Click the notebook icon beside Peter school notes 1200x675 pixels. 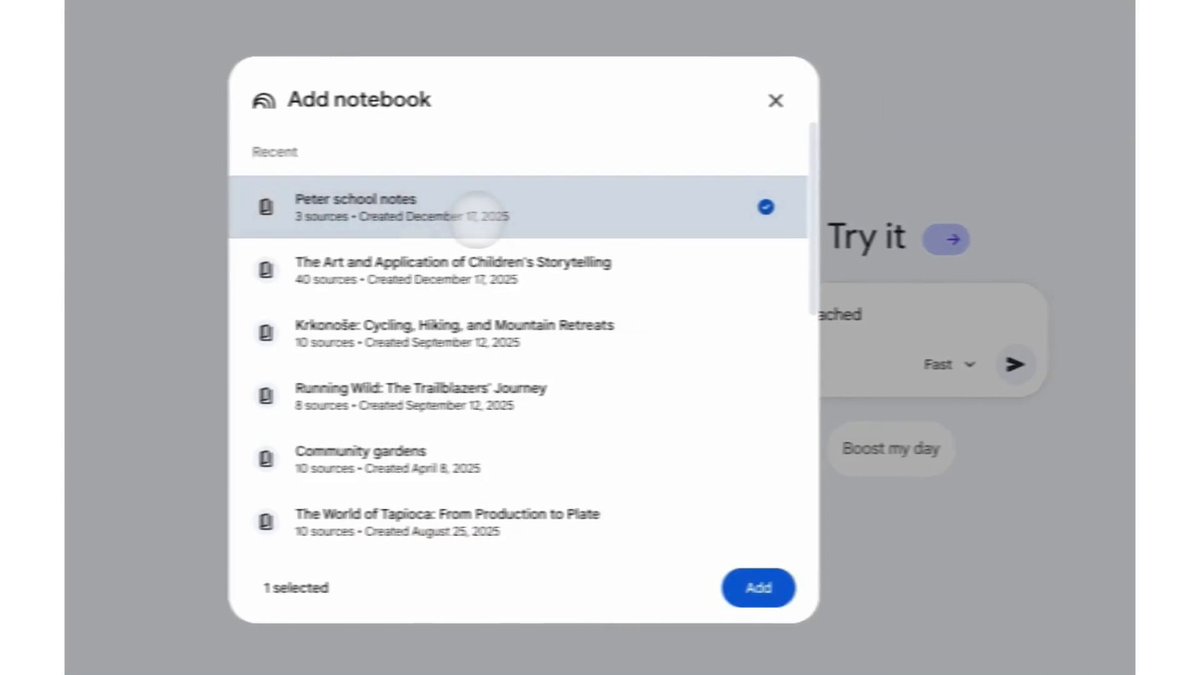tap(266, 206)
